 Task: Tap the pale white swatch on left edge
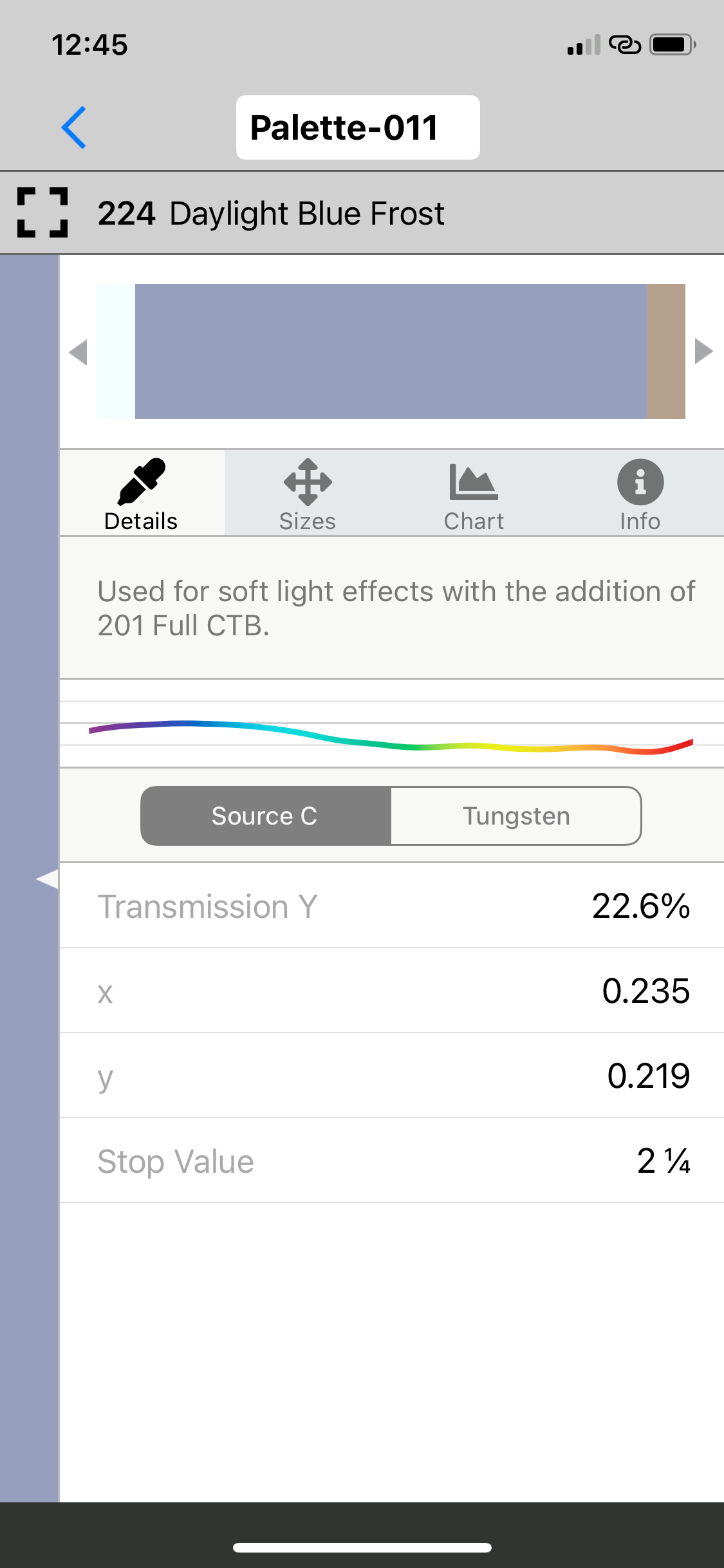click(116, 351)
